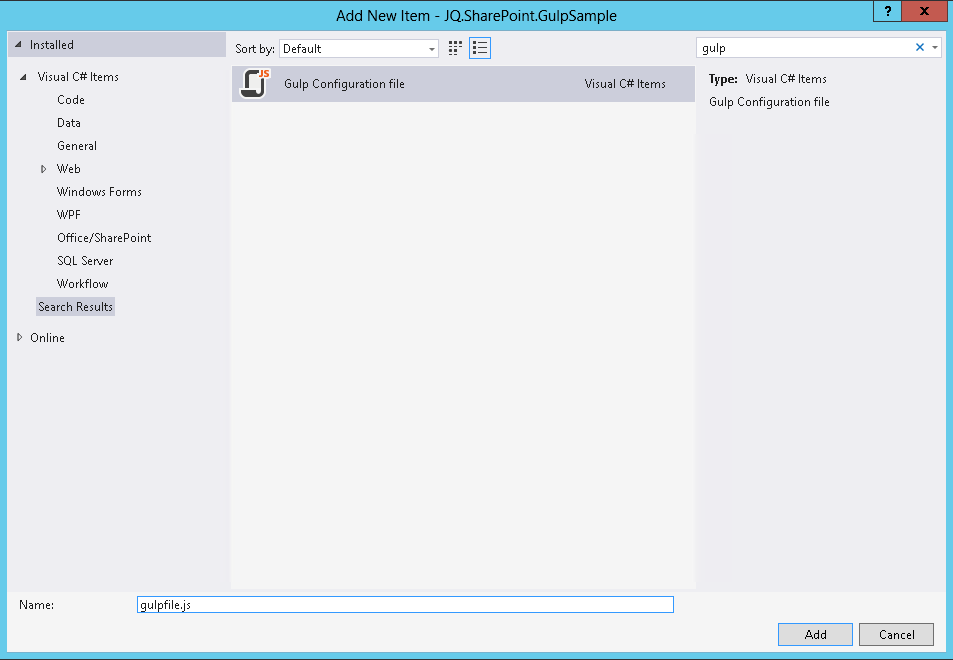Click the Name field containing gulpfile.js

pyautogui.click(x=405, y=605)
